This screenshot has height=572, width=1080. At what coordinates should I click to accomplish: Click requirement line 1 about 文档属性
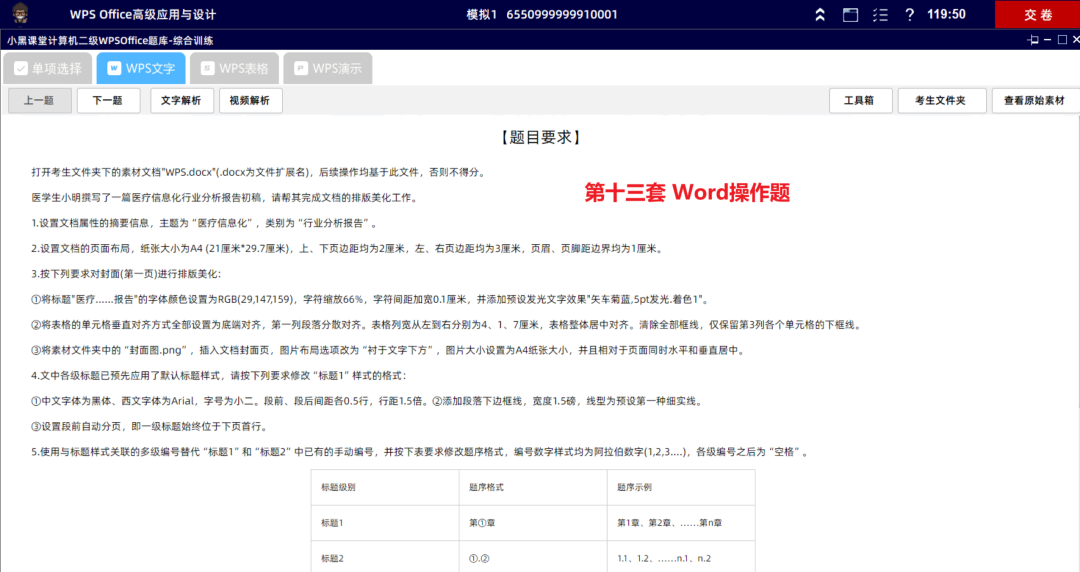(x=205, y=223)
